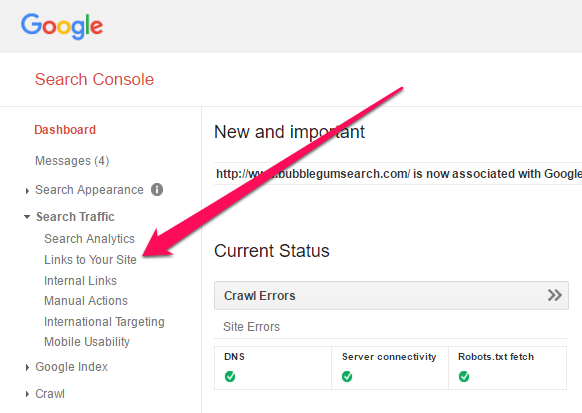The width and height of the screenshot is (582, 413).
Task: Collapse the Search Traffic section arrow
Action: click(x=27, y=217)
